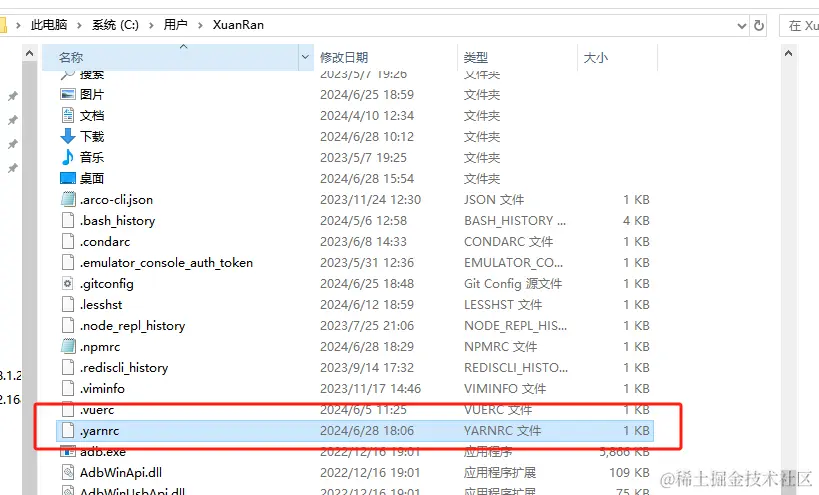Screen dimensions: 819x495
Task: Click the Documents (文档) folder icon
Action: pyautogui.click(x=68, y=115)
